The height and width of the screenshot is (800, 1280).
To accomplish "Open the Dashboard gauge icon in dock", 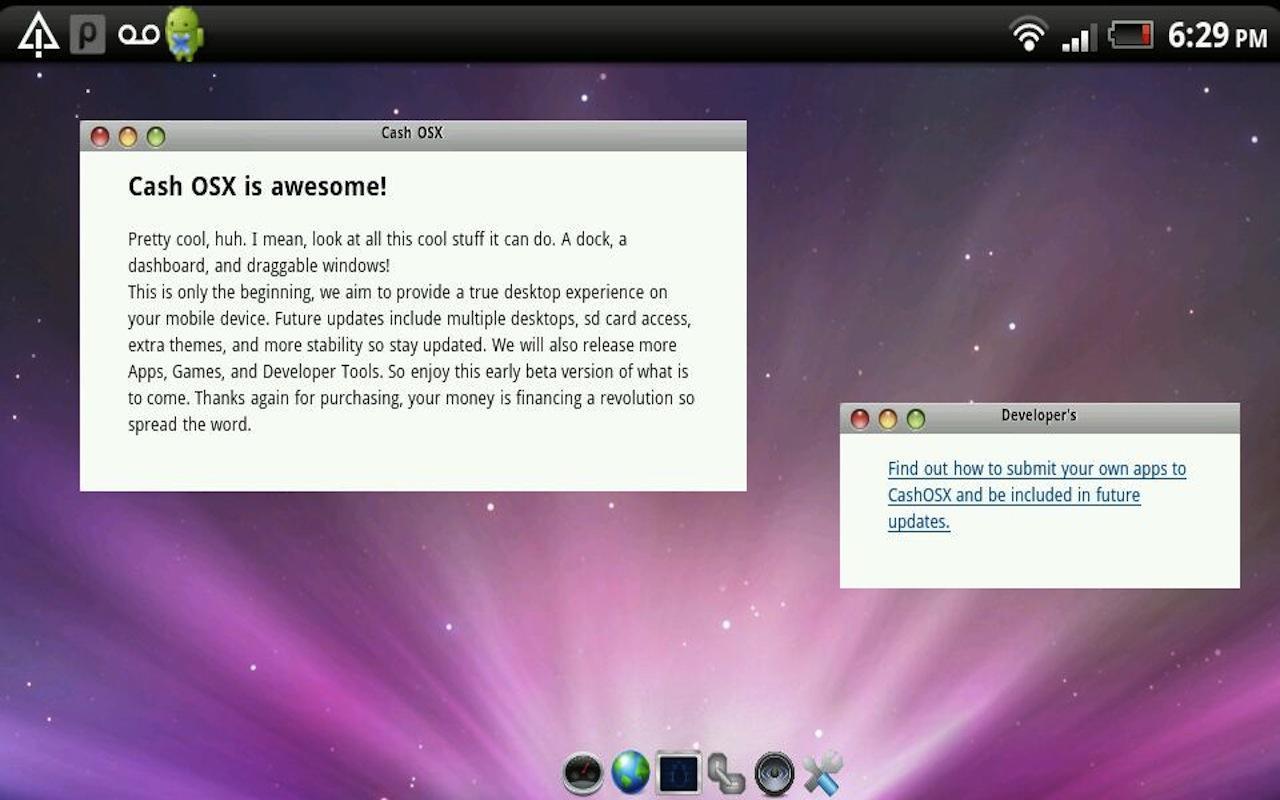I will tap(582, 774).
